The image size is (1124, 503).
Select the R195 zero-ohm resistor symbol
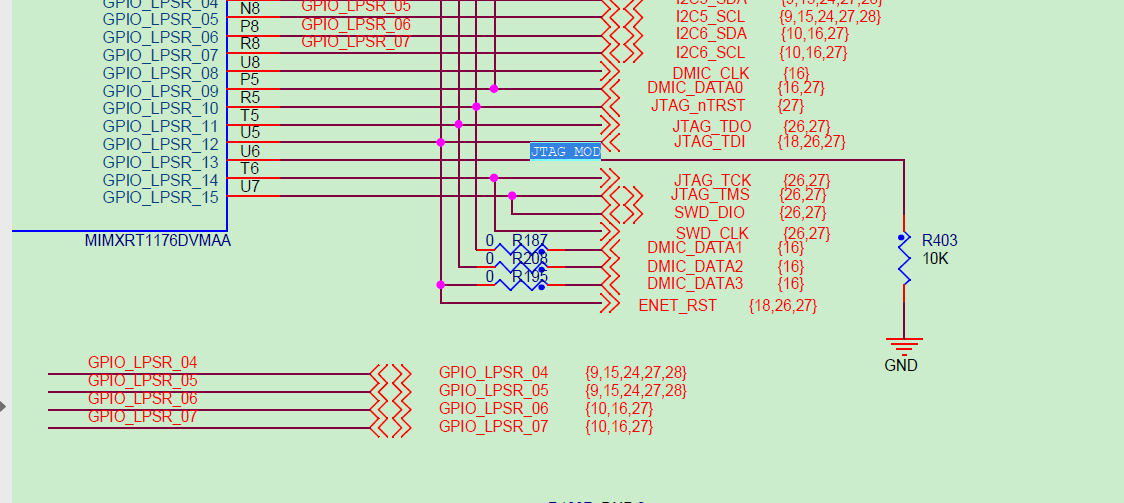point(521,285)
